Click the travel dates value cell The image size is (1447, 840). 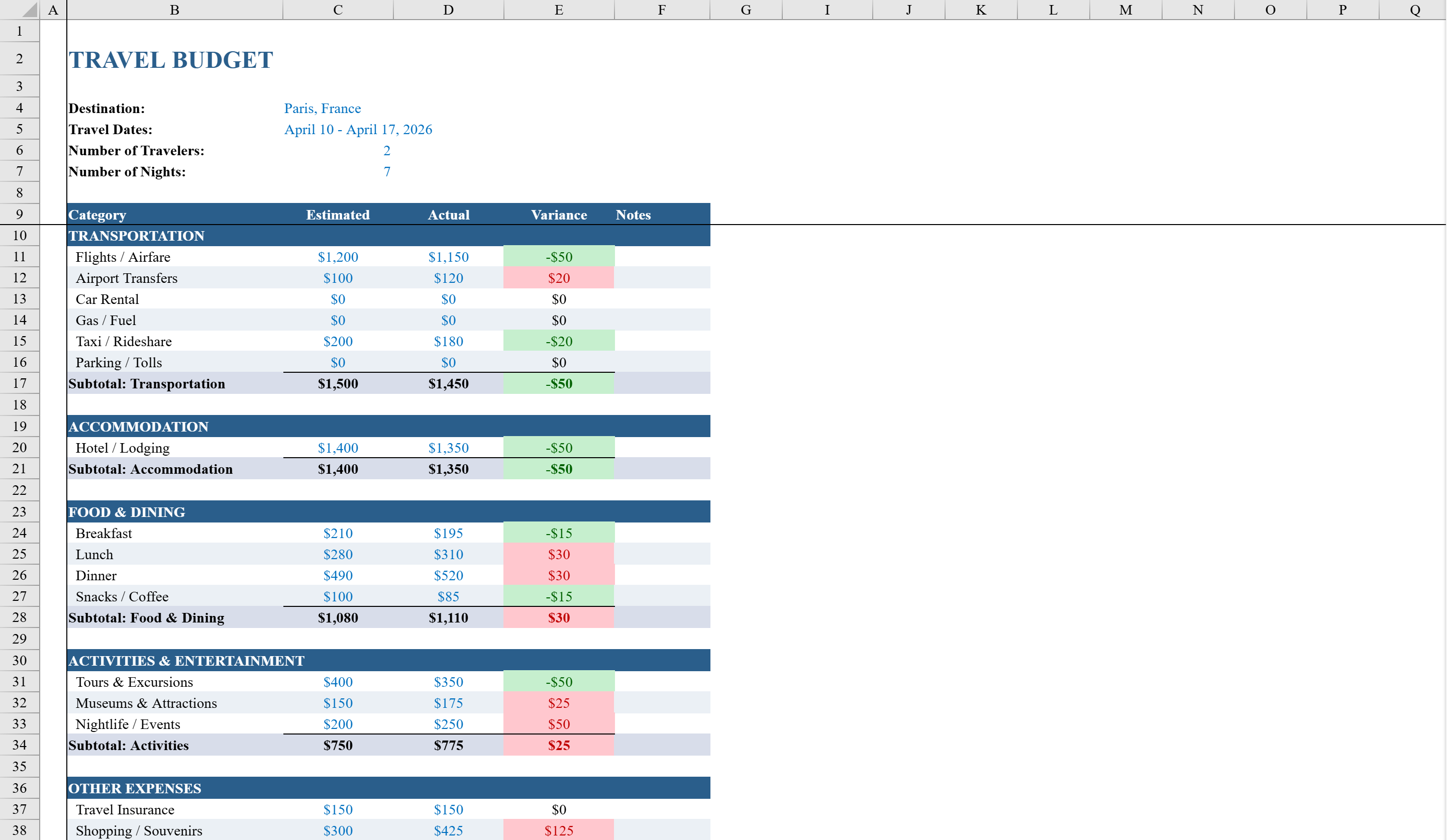pyautogui.click(x=358, y=130)
